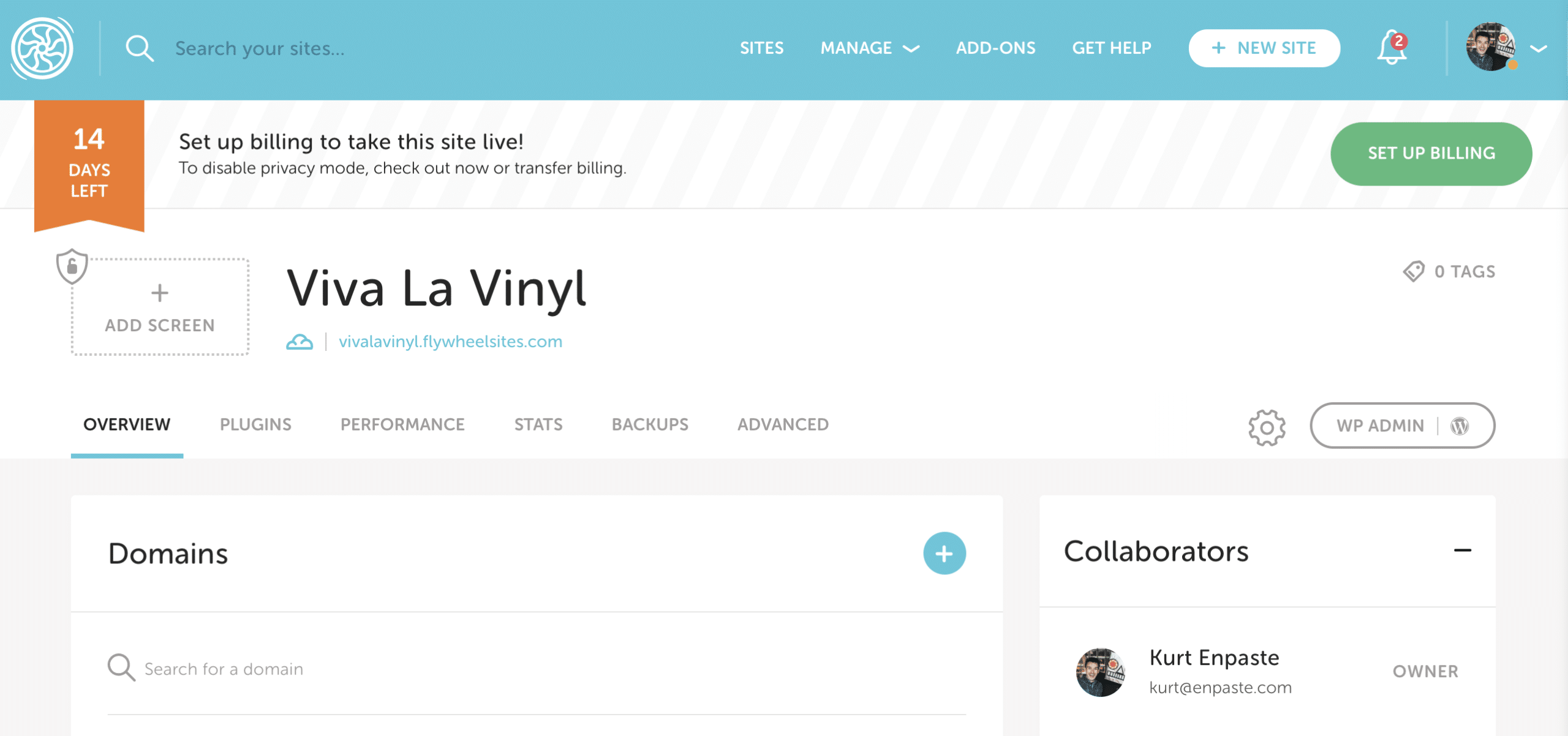
Task: Go to the ADD-ONS menu item
Action: click(x=995, y=48)
